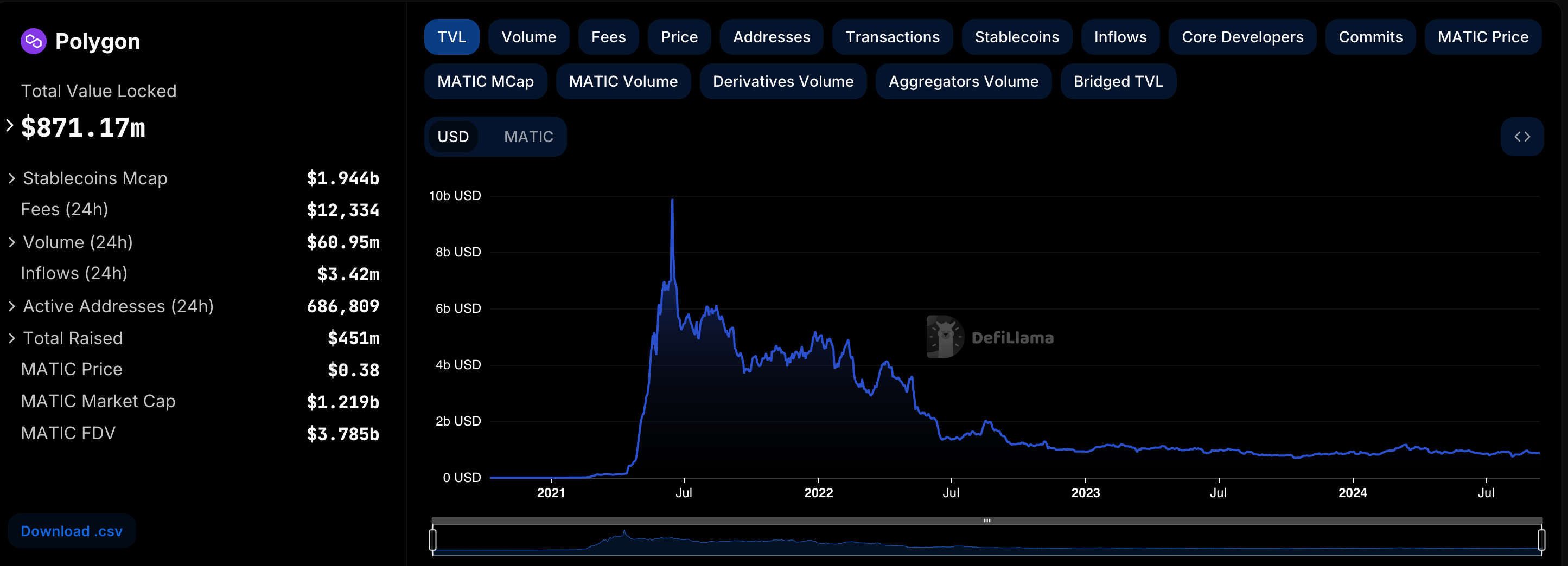The width and height of the screenshot is (1568, 566).
Task: Click the 8b USD axis label
Action: tap(458, 252)
